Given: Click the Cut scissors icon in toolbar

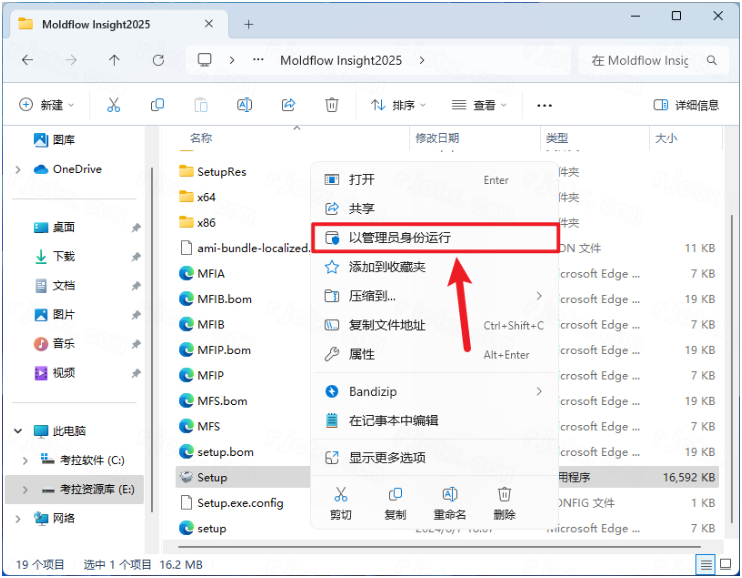Looking at the screenshot, I should tap(113, 105).
